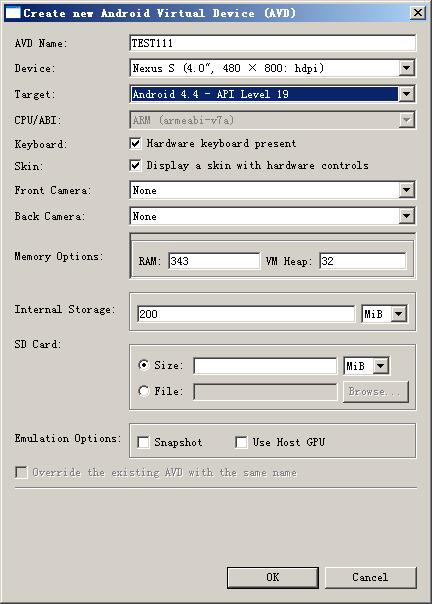Screen dimensions: 432x604
Task: Click the SD Card Size input field
Action: 265,366
